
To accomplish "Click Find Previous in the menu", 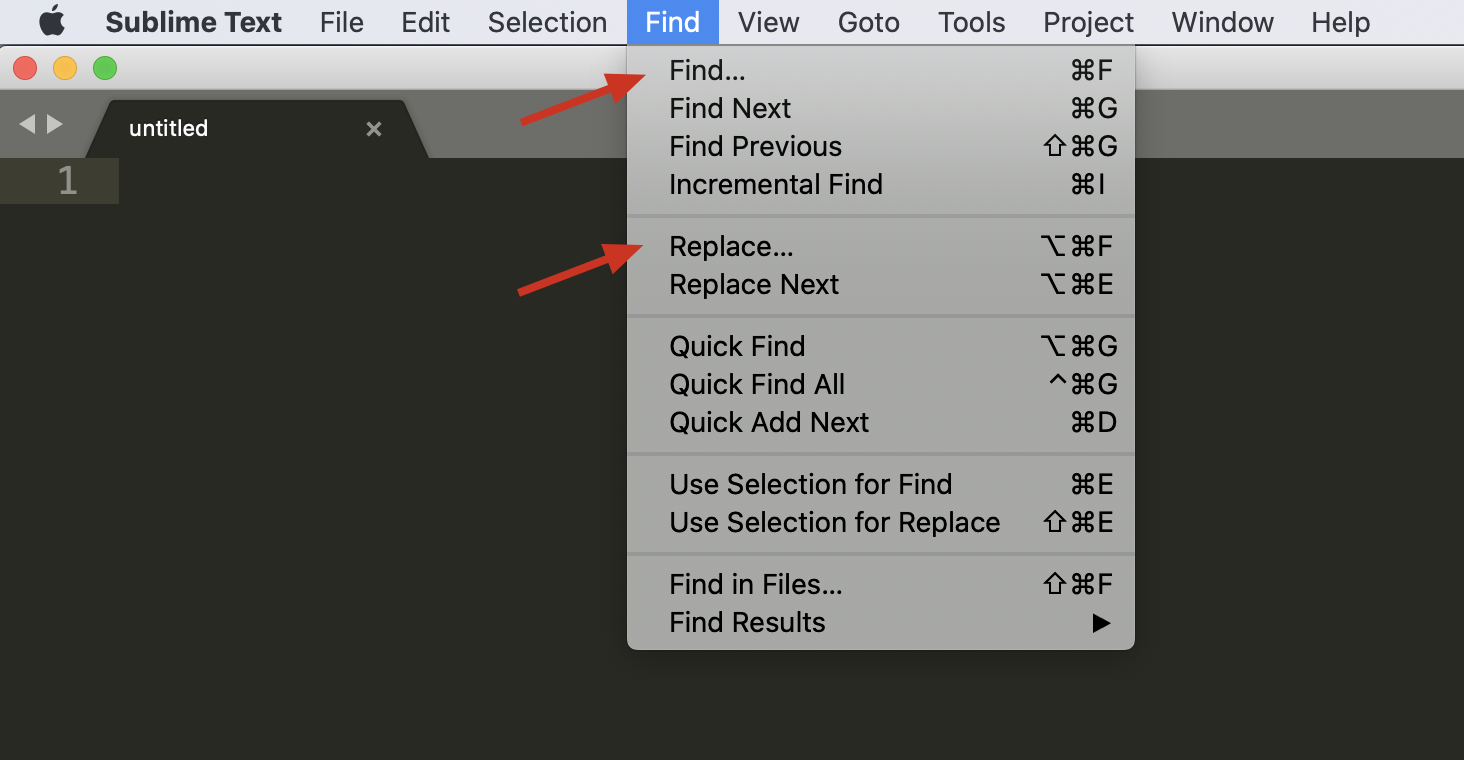I will (x=755, y=146).
